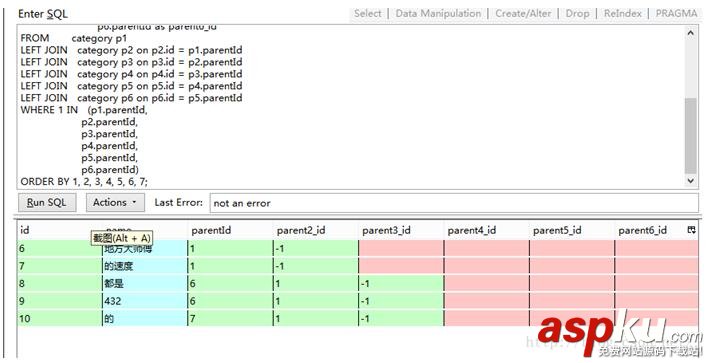708x363 pixels.
Task: Run the SQL query with Run SQL
Action: (47, 203)
